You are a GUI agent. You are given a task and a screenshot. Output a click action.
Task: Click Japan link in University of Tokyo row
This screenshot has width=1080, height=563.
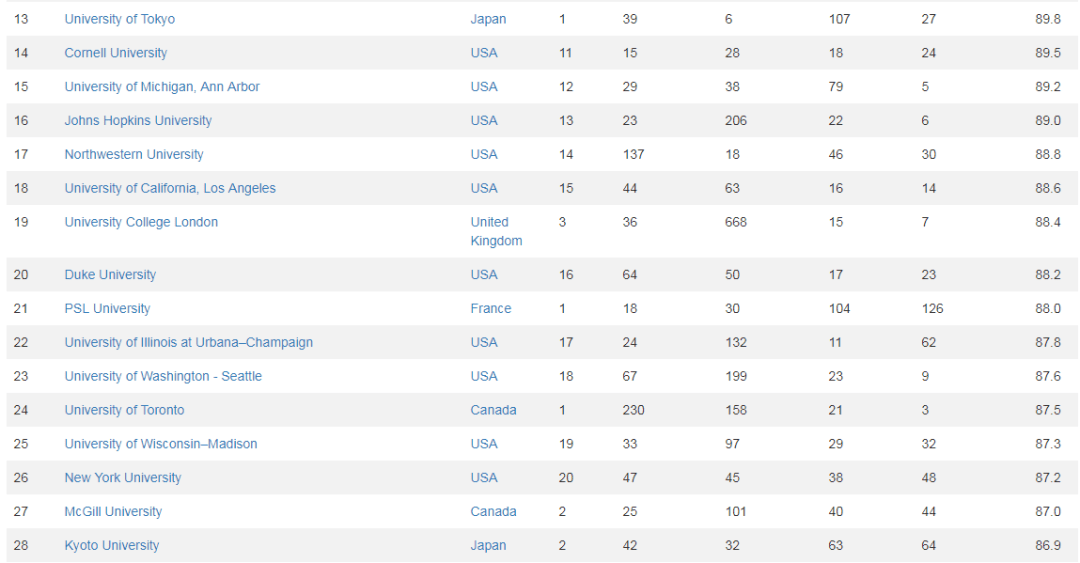(x=488, y=19)
